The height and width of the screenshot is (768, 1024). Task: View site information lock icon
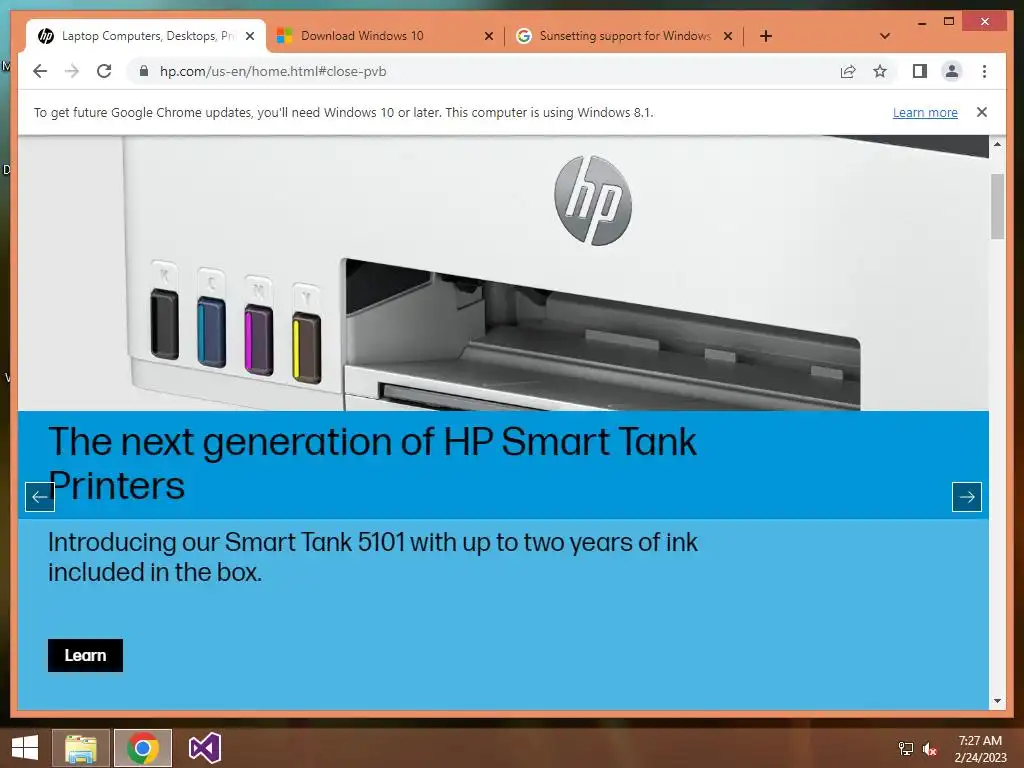pos(144,71)
